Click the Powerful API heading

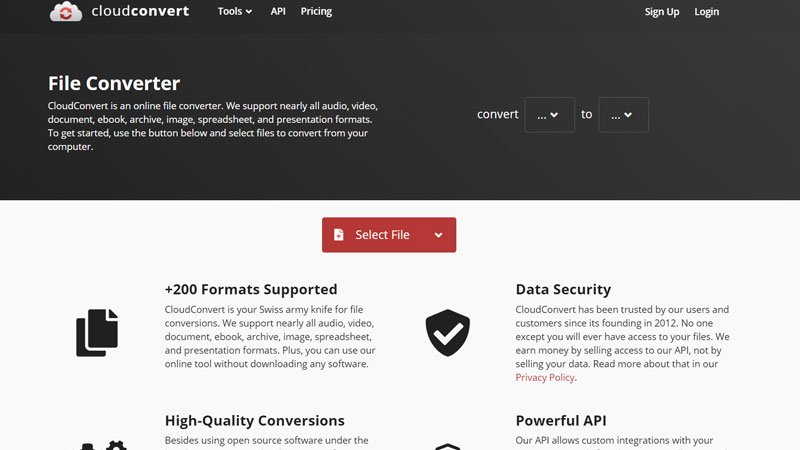(561, 420)
